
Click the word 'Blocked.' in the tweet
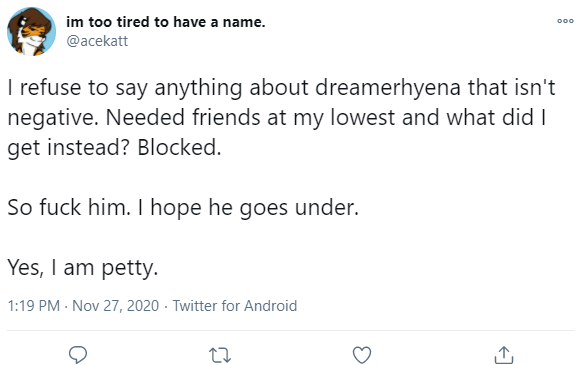(x=180, y=147)
